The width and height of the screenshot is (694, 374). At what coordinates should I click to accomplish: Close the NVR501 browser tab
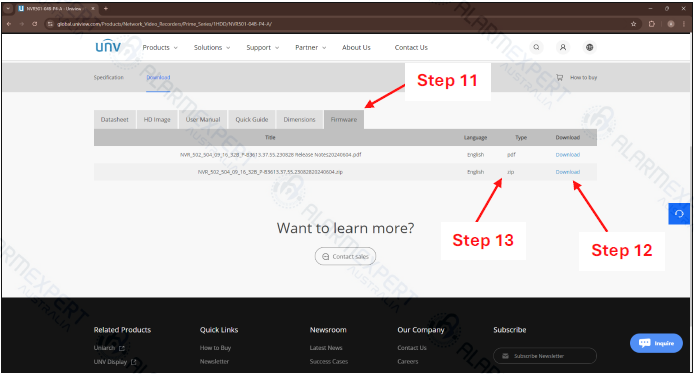pyautogui.click(x=93, y=8)
